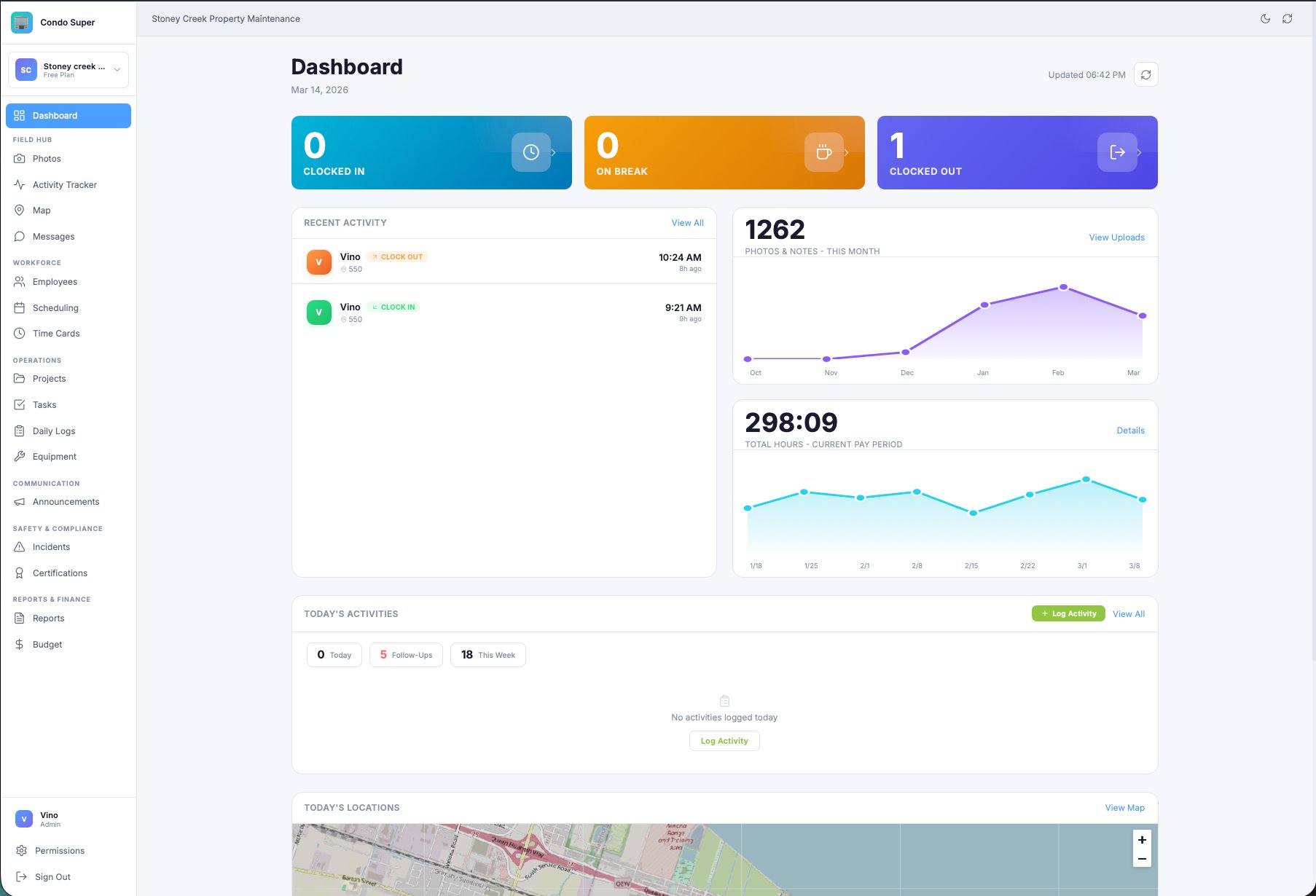Open Projects folder icon

20,379
